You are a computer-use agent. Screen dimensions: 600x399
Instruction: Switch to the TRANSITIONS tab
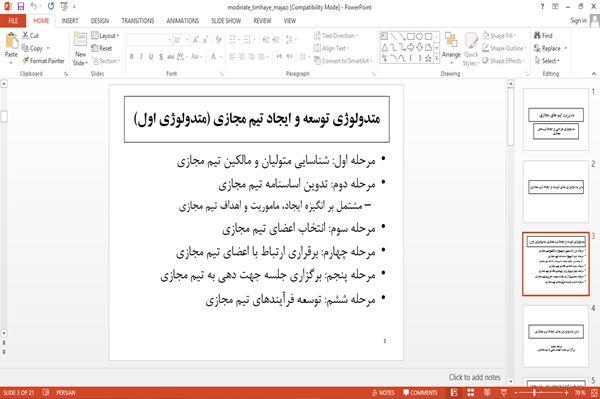tap(138, 21)
